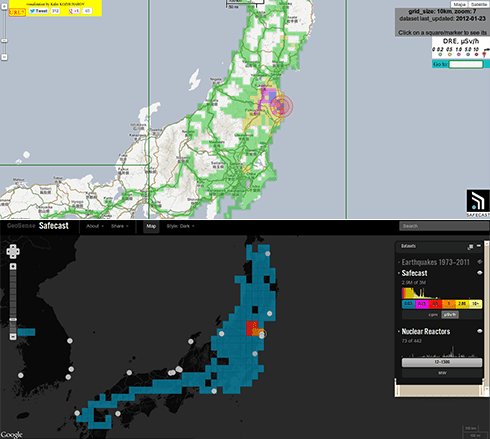
Task: Switch Safecast units to µSv/h
Action: pos(450,315)
